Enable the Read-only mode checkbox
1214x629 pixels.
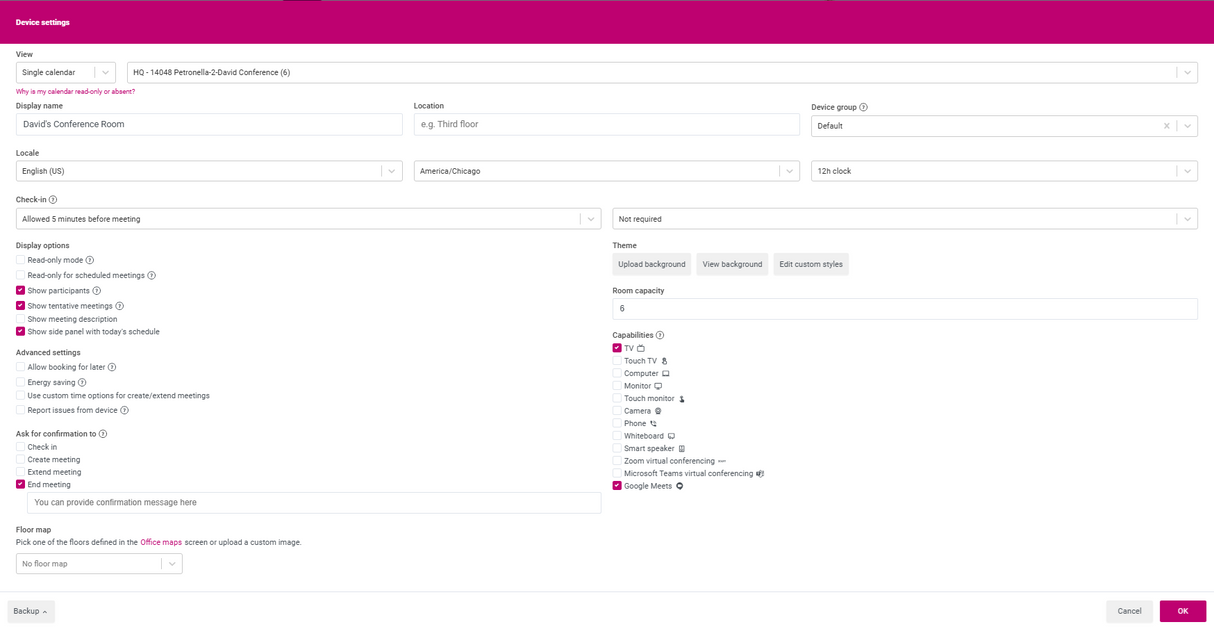[x=20, y=260]
